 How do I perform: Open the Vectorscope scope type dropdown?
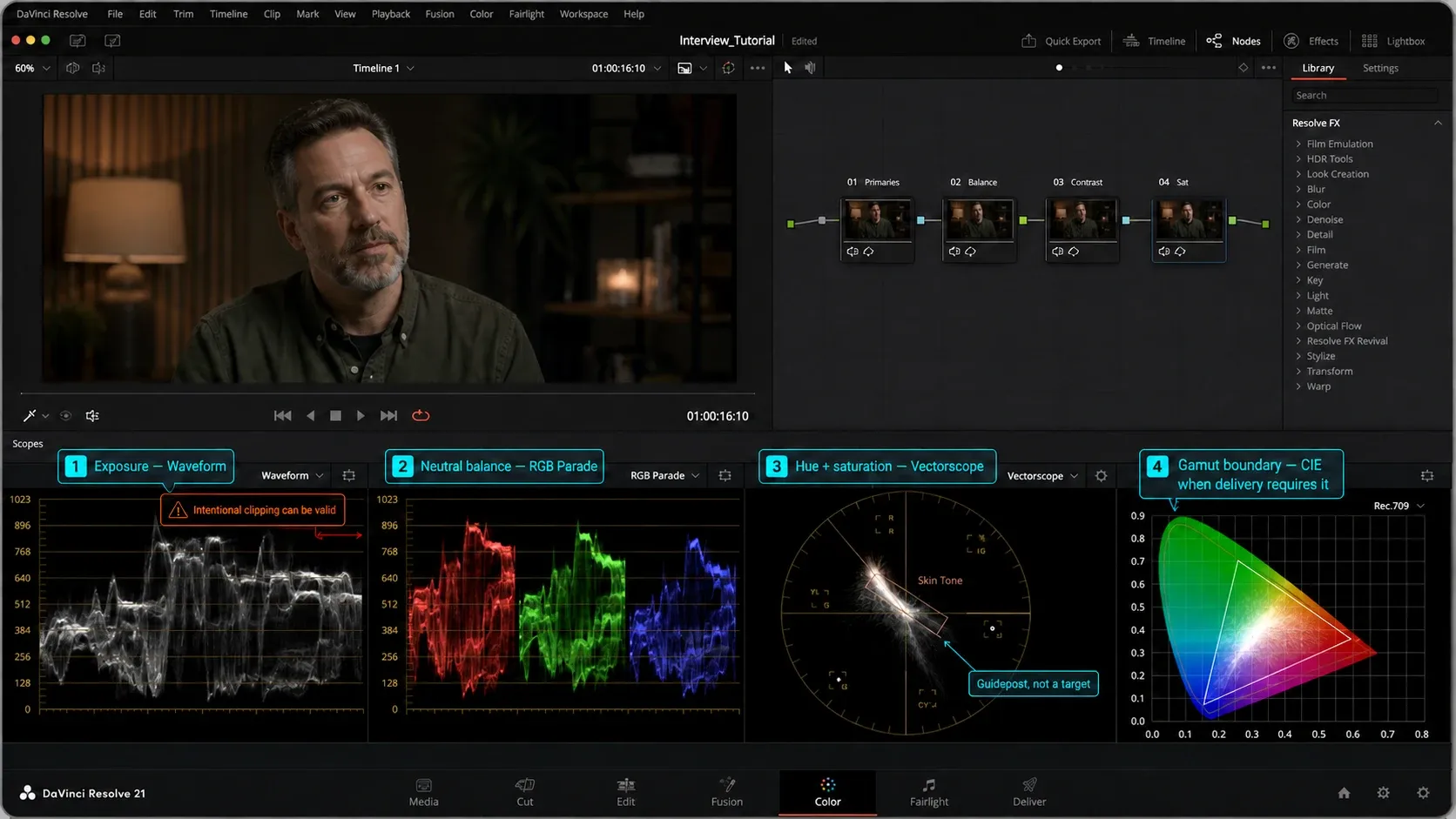[x=1042, y=476]
